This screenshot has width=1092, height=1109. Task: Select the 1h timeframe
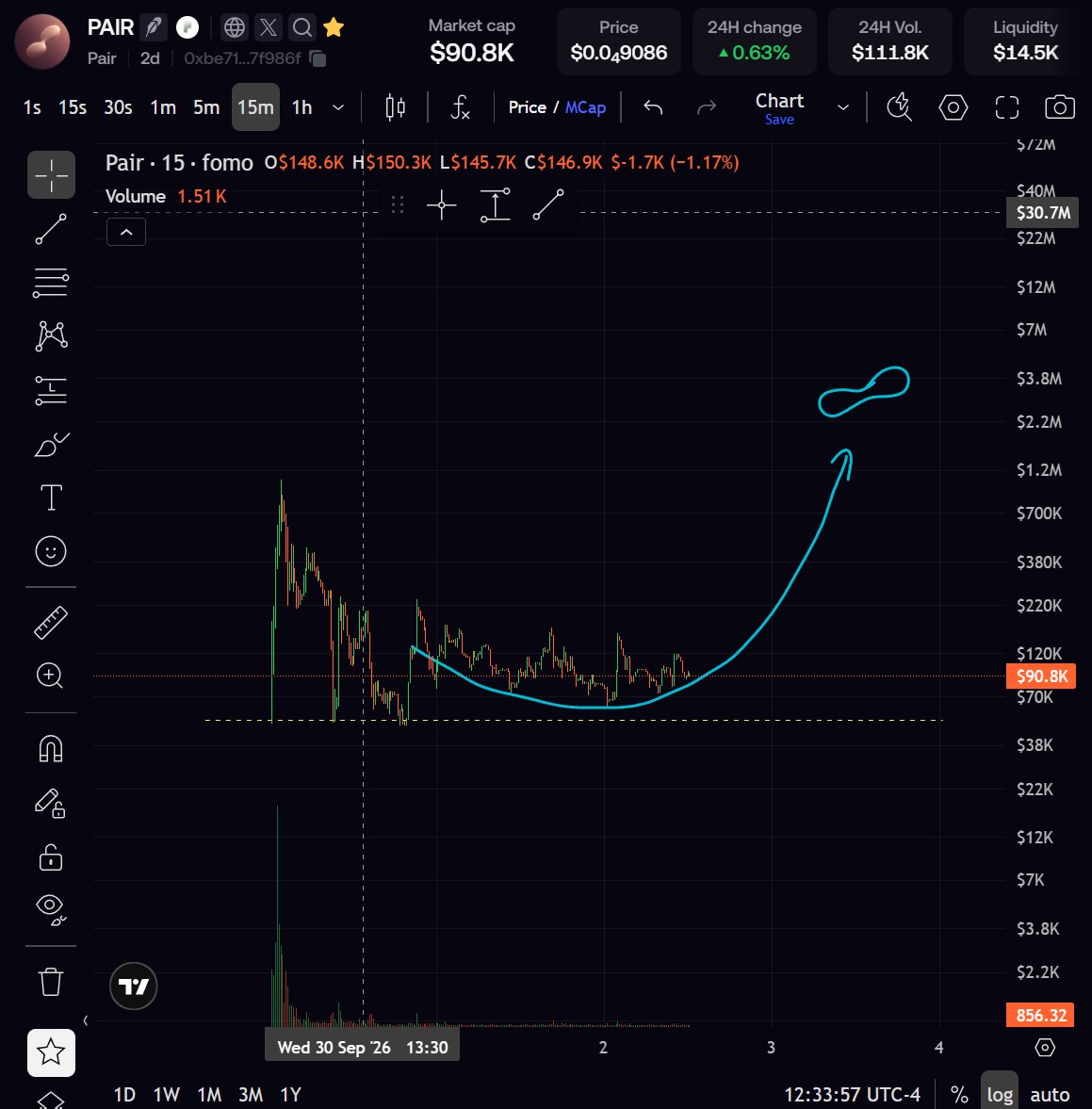[302, 107]
